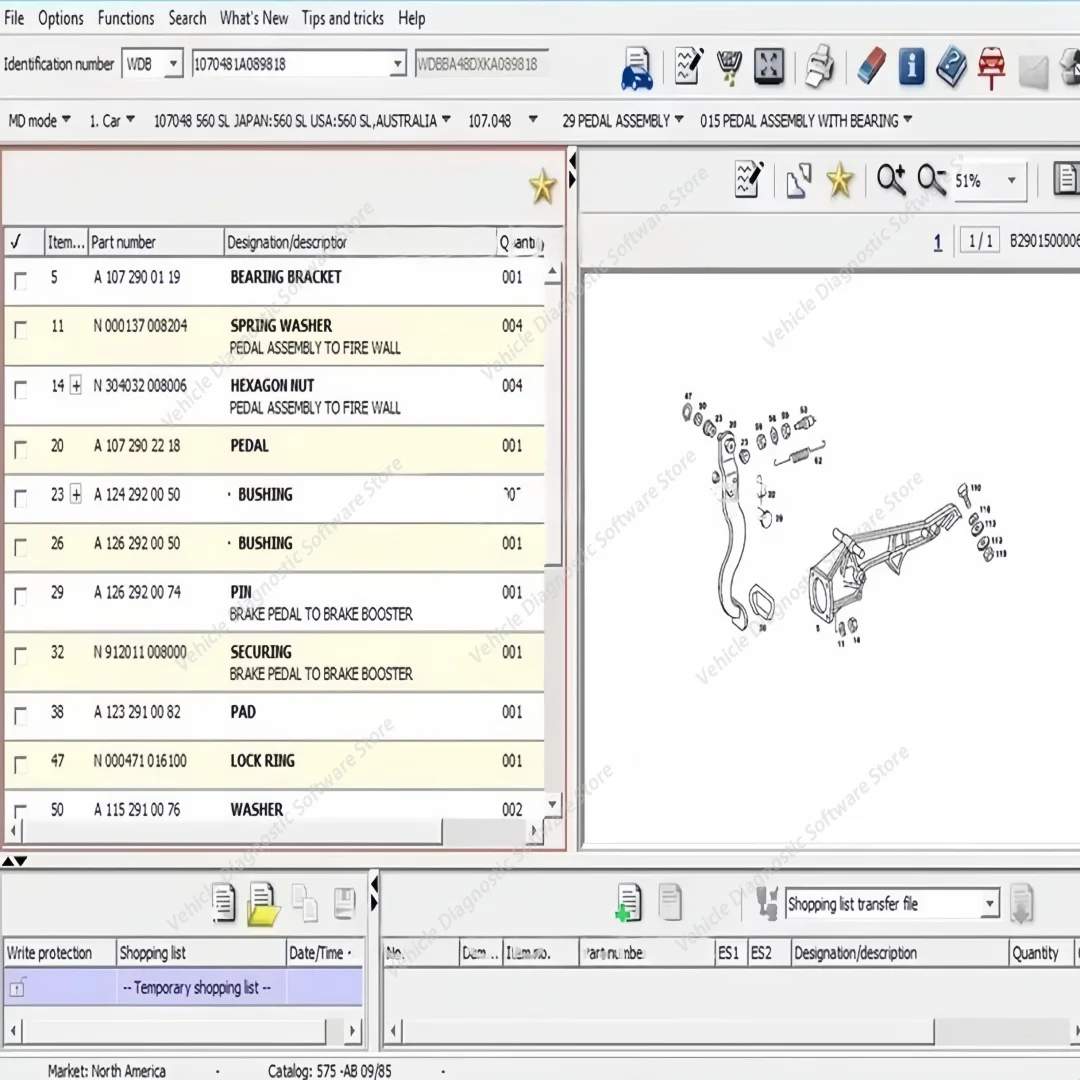
Task: Click the add part to list icon
Action: [x=628, y=902]
